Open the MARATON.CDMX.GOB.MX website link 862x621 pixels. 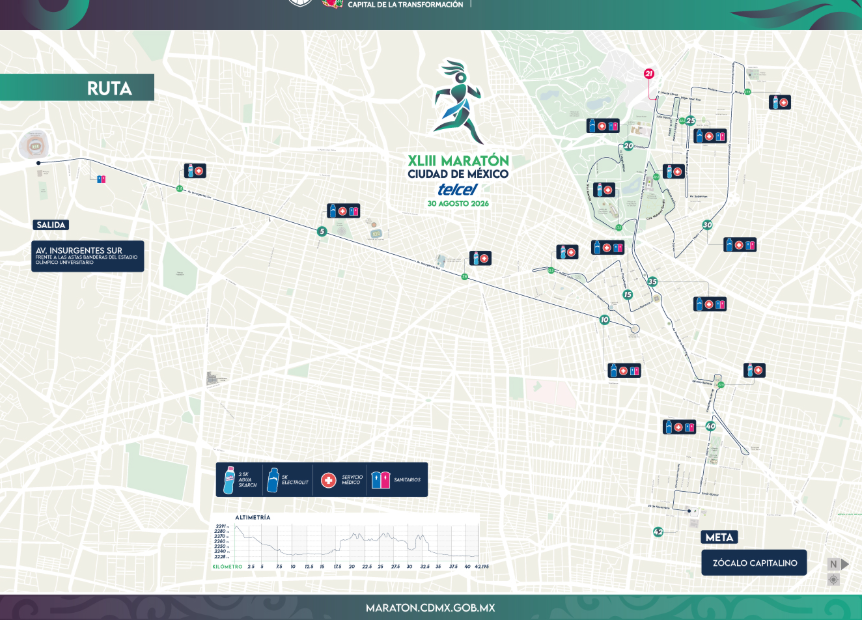(x=430, y=608)
